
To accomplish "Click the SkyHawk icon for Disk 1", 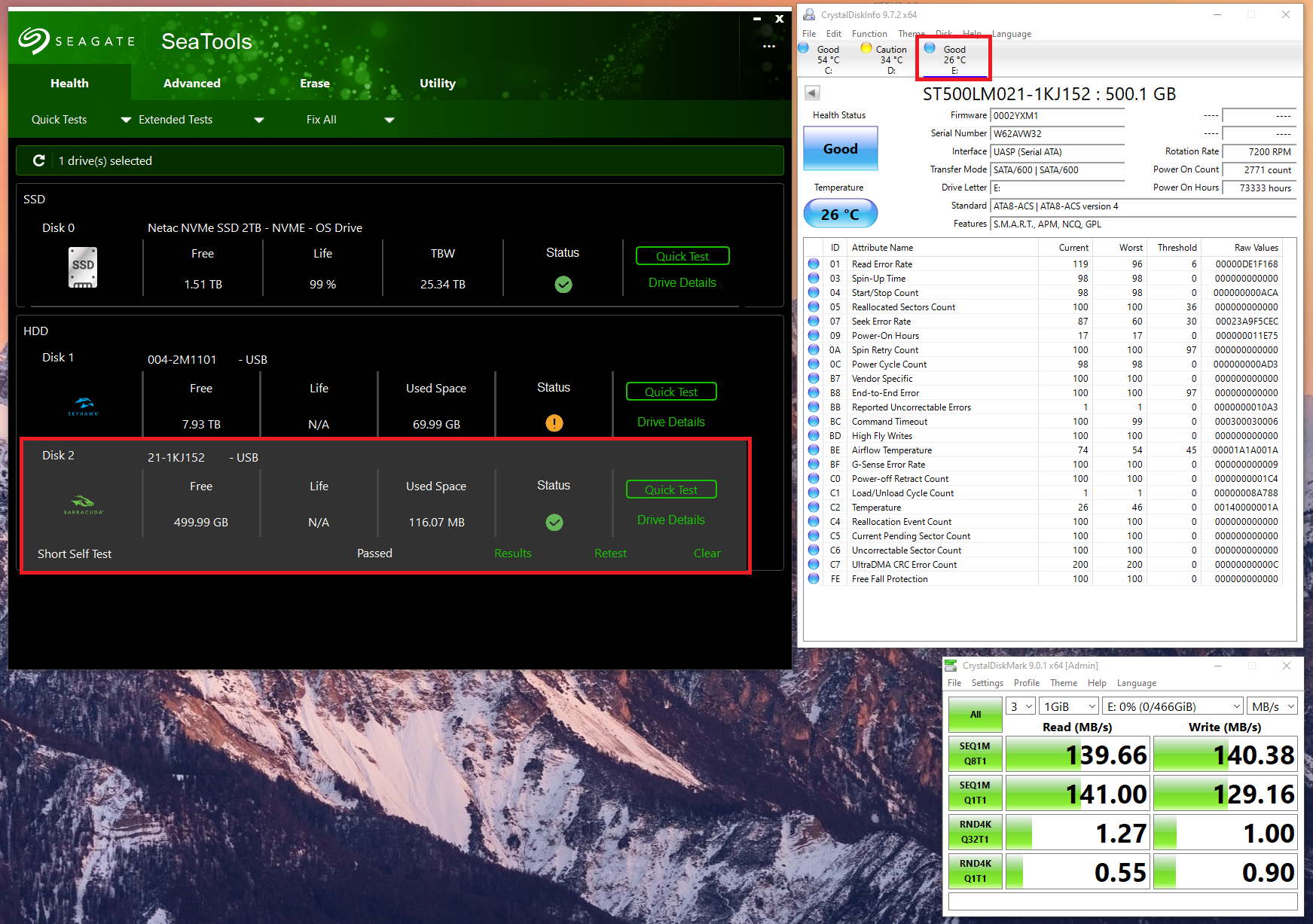I will (83, 407).
